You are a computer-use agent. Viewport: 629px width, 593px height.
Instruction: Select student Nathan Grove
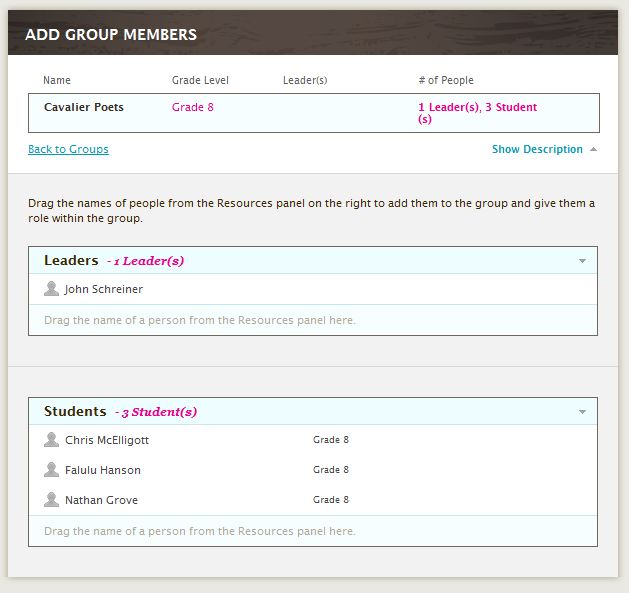[x=101, y=500]
